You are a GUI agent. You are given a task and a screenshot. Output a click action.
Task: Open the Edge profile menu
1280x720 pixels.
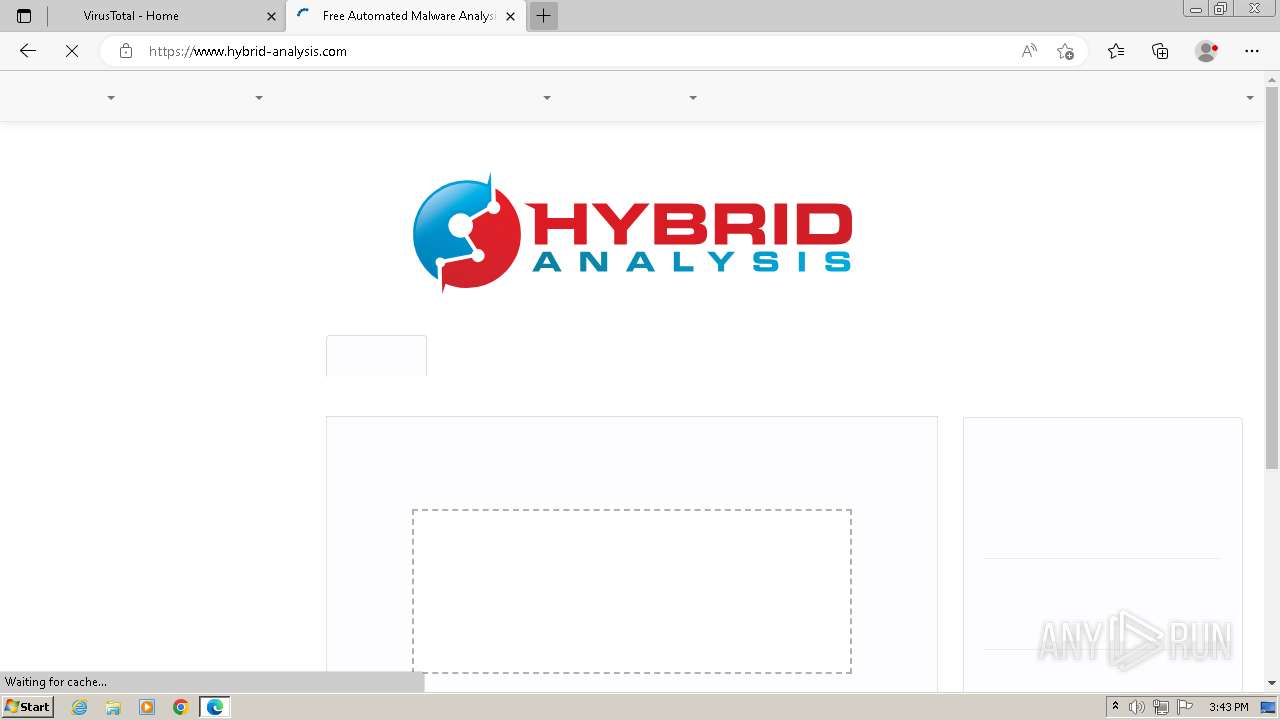1207,51
